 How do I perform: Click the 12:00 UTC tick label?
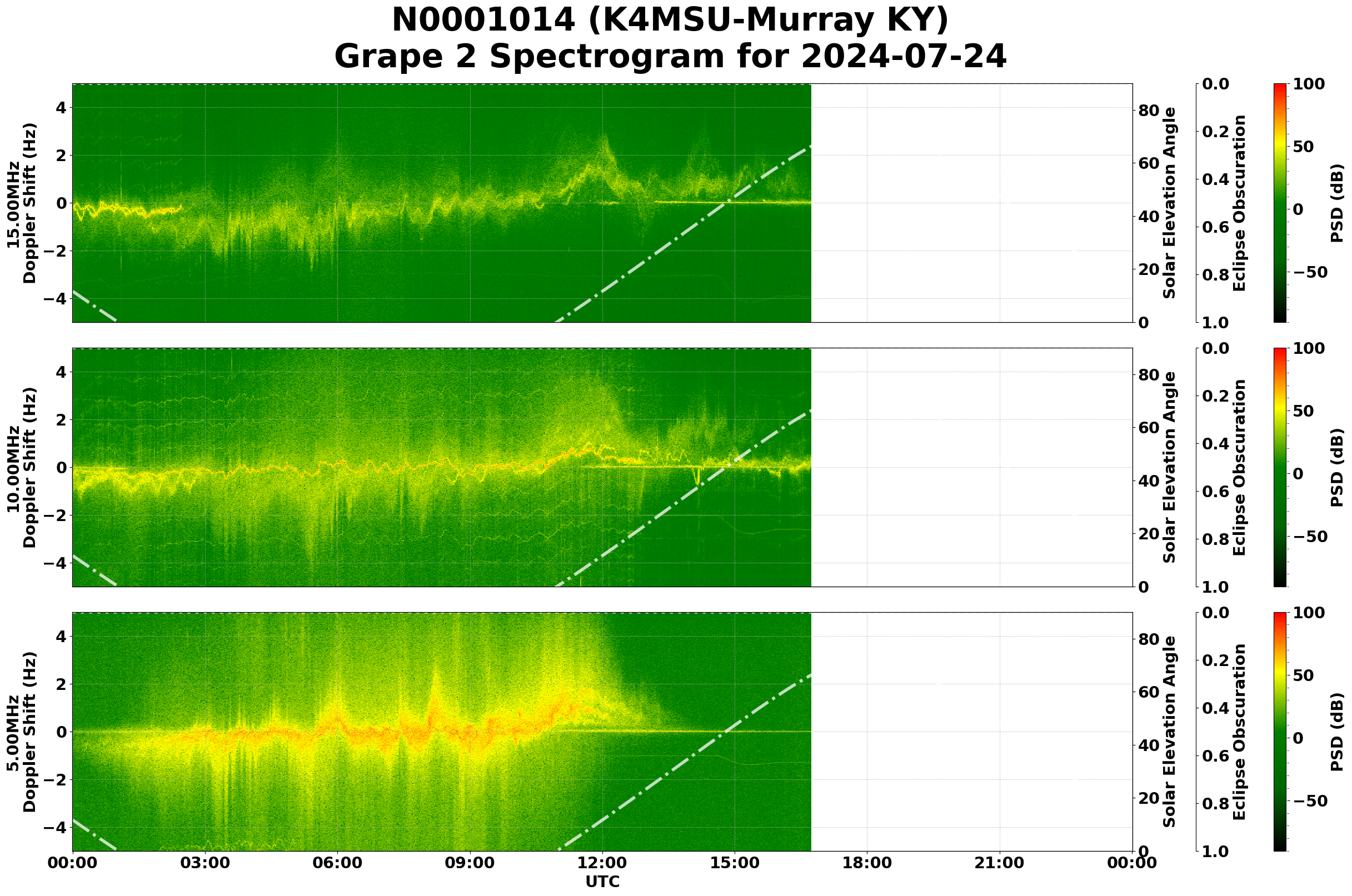click(x=602, y=863)
